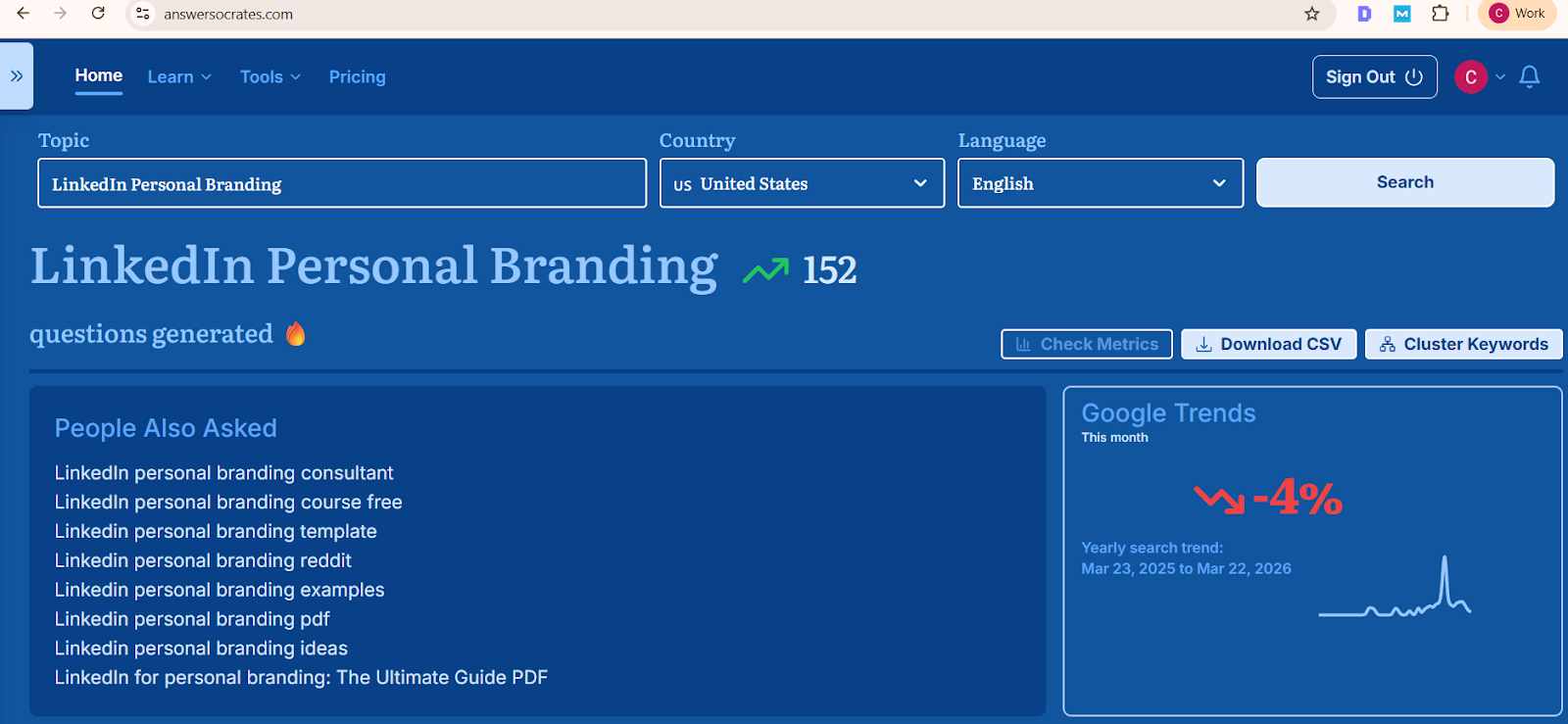
Task: Click 'Mar 23, 2025 to Mar 22, 2026' date range
Action: [1186, 568]
